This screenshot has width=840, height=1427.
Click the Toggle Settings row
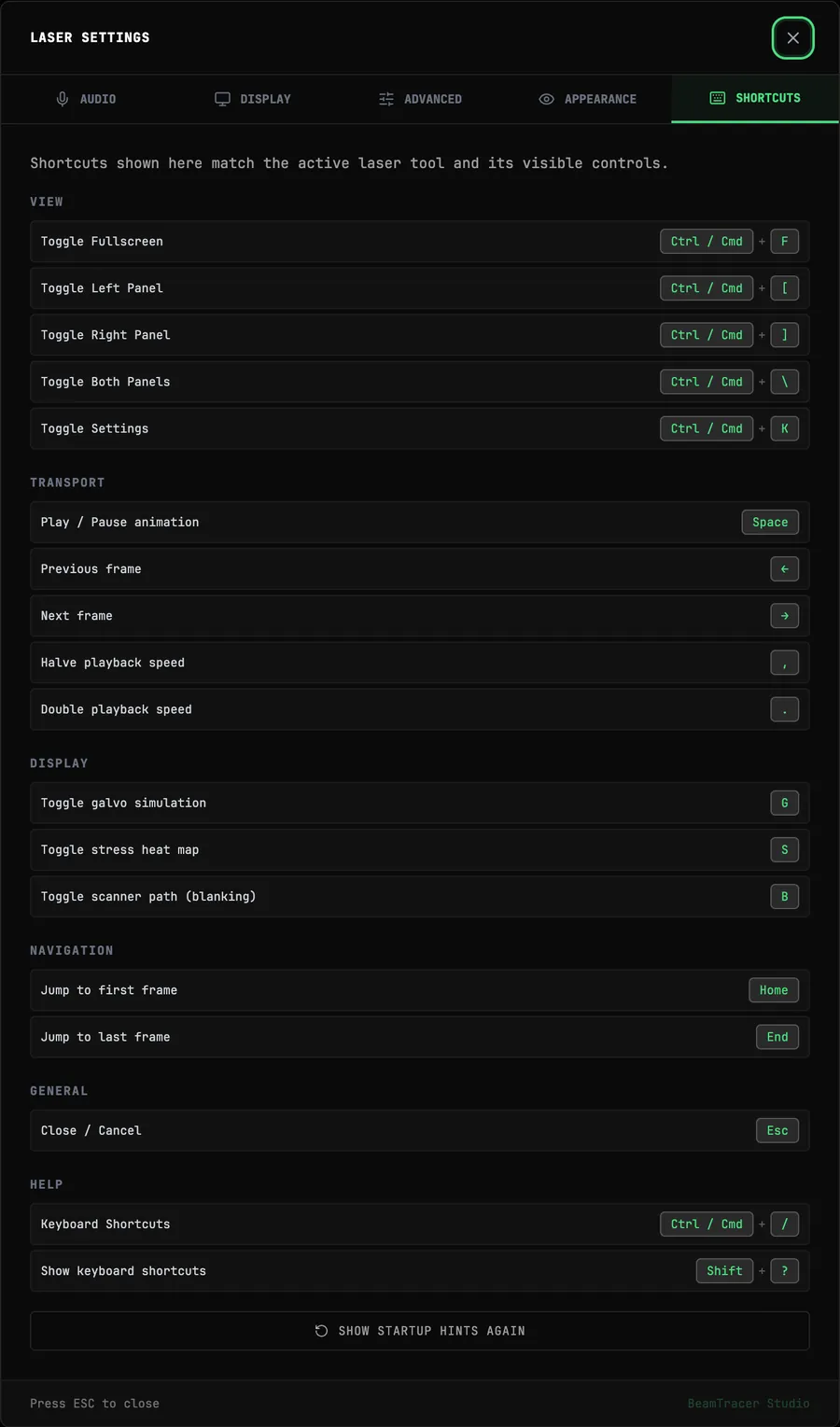[x=420, y=428]
